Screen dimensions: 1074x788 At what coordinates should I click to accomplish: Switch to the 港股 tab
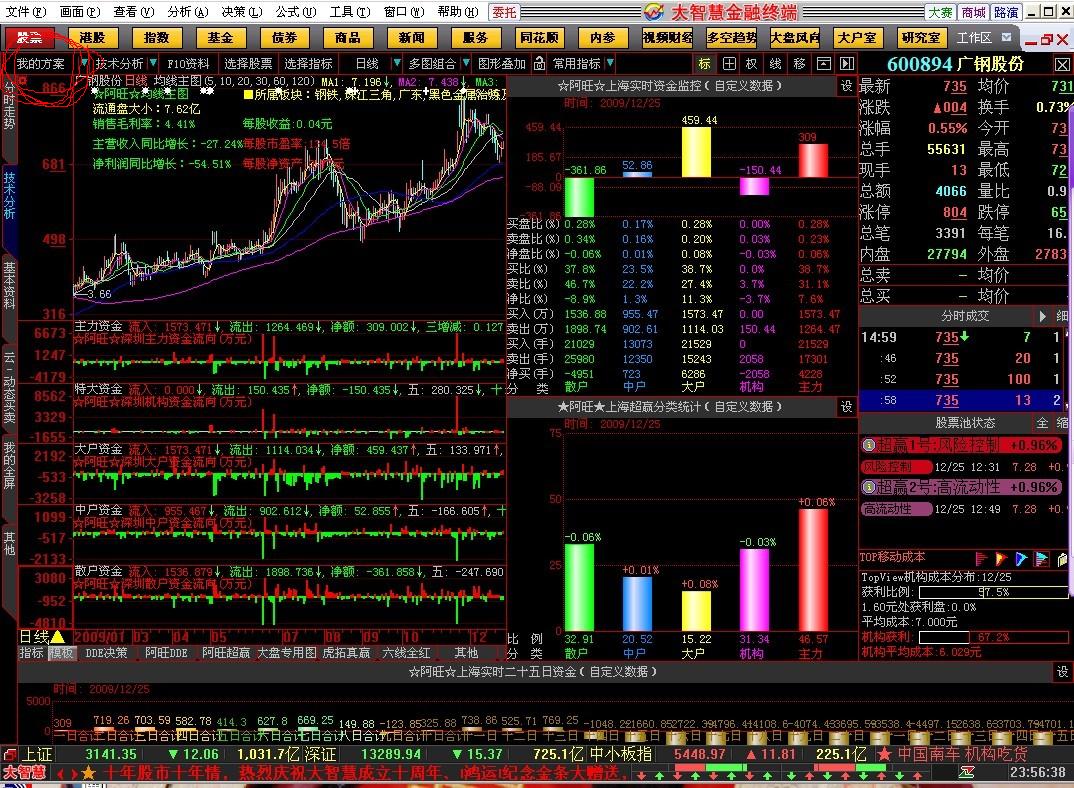point(93,38)
